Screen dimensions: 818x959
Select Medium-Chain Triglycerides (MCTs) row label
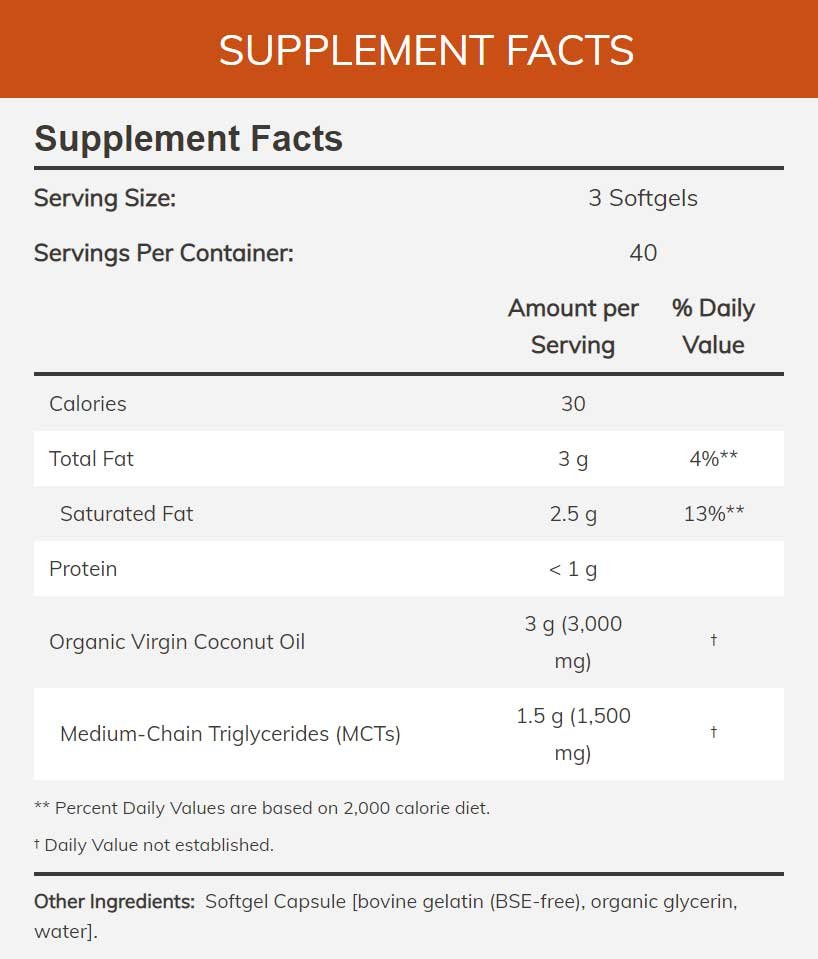230,734
